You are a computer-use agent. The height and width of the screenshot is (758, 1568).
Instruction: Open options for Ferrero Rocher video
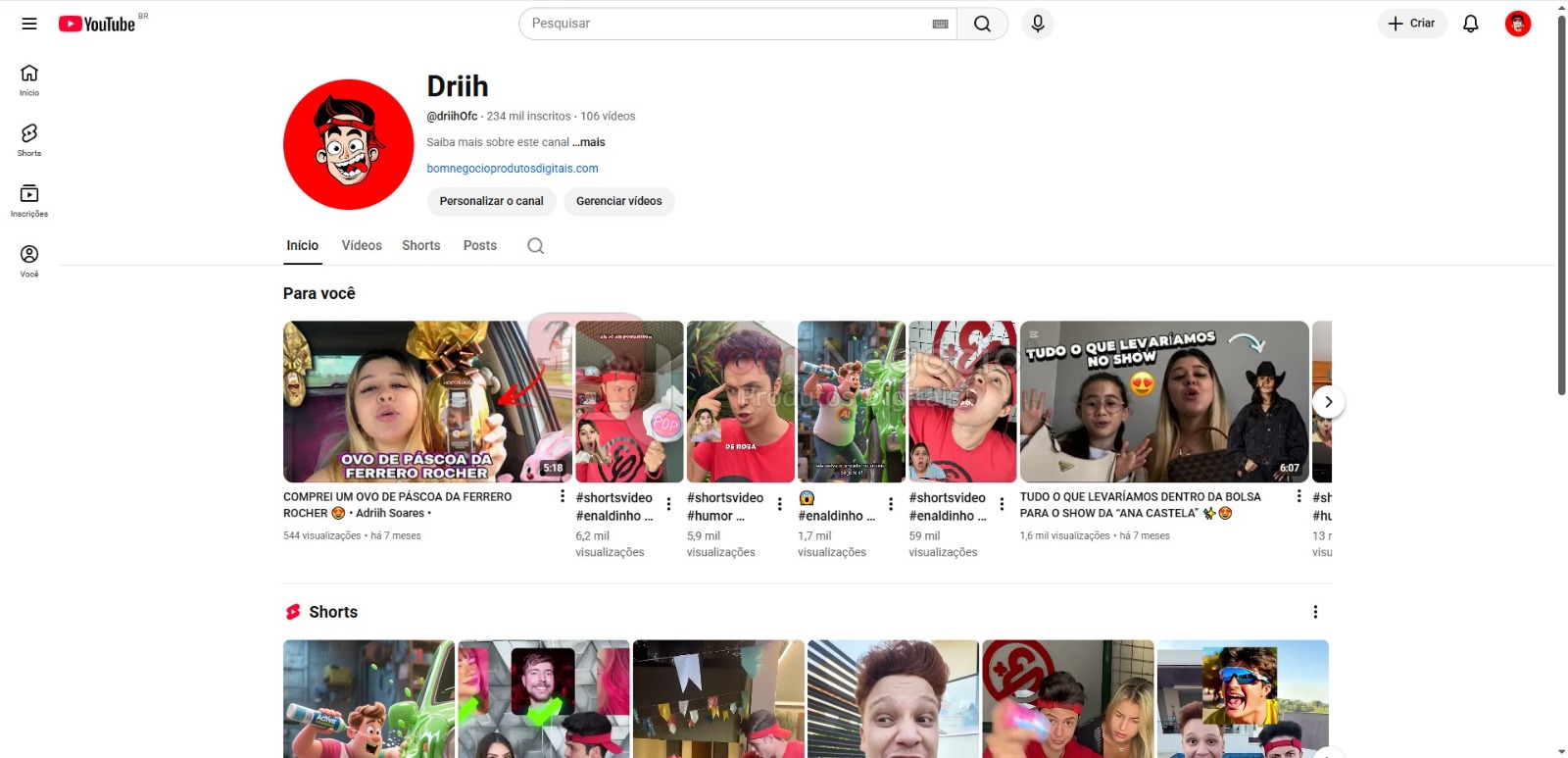(562, 496)
